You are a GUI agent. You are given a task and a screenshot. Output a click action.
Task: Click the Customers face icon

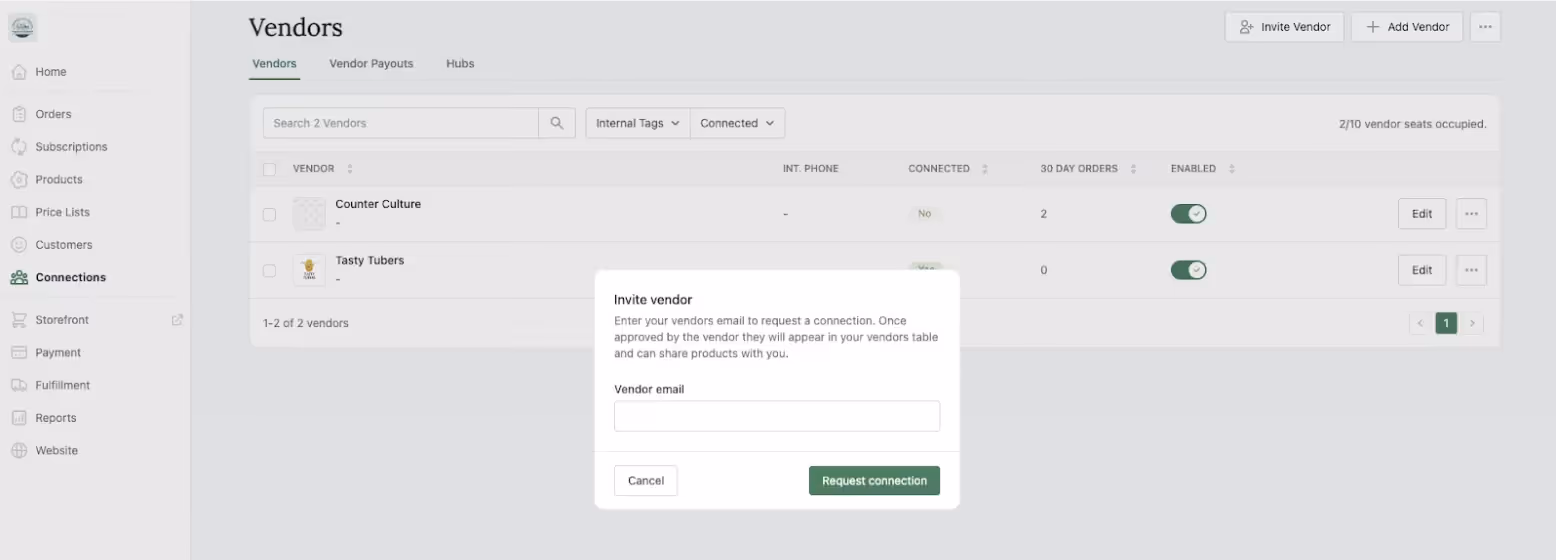click(x=19, y=245)
